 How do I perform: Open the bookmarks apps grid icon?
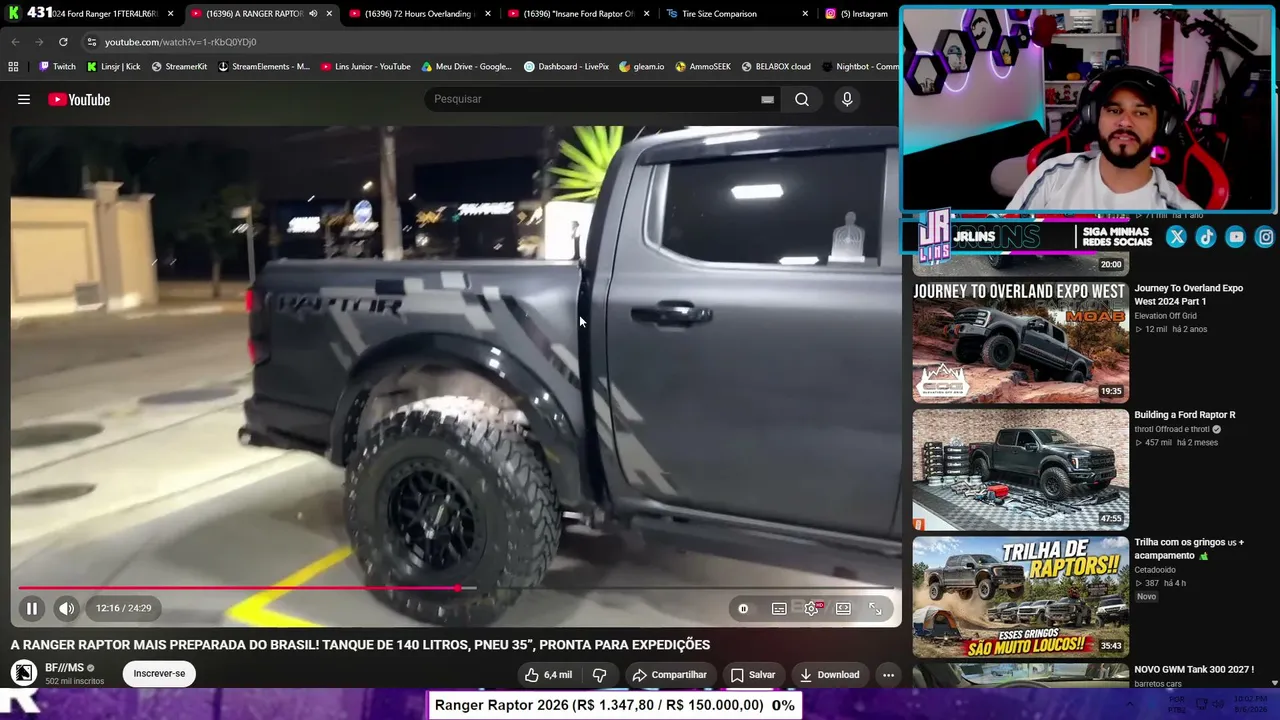tap(13, 67)
